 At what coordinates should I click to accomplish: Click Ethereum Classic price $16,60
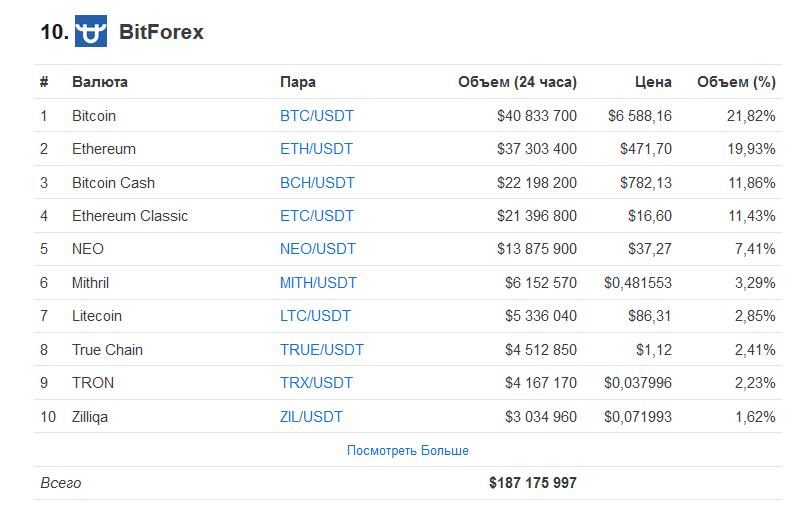tap(650, 216)
